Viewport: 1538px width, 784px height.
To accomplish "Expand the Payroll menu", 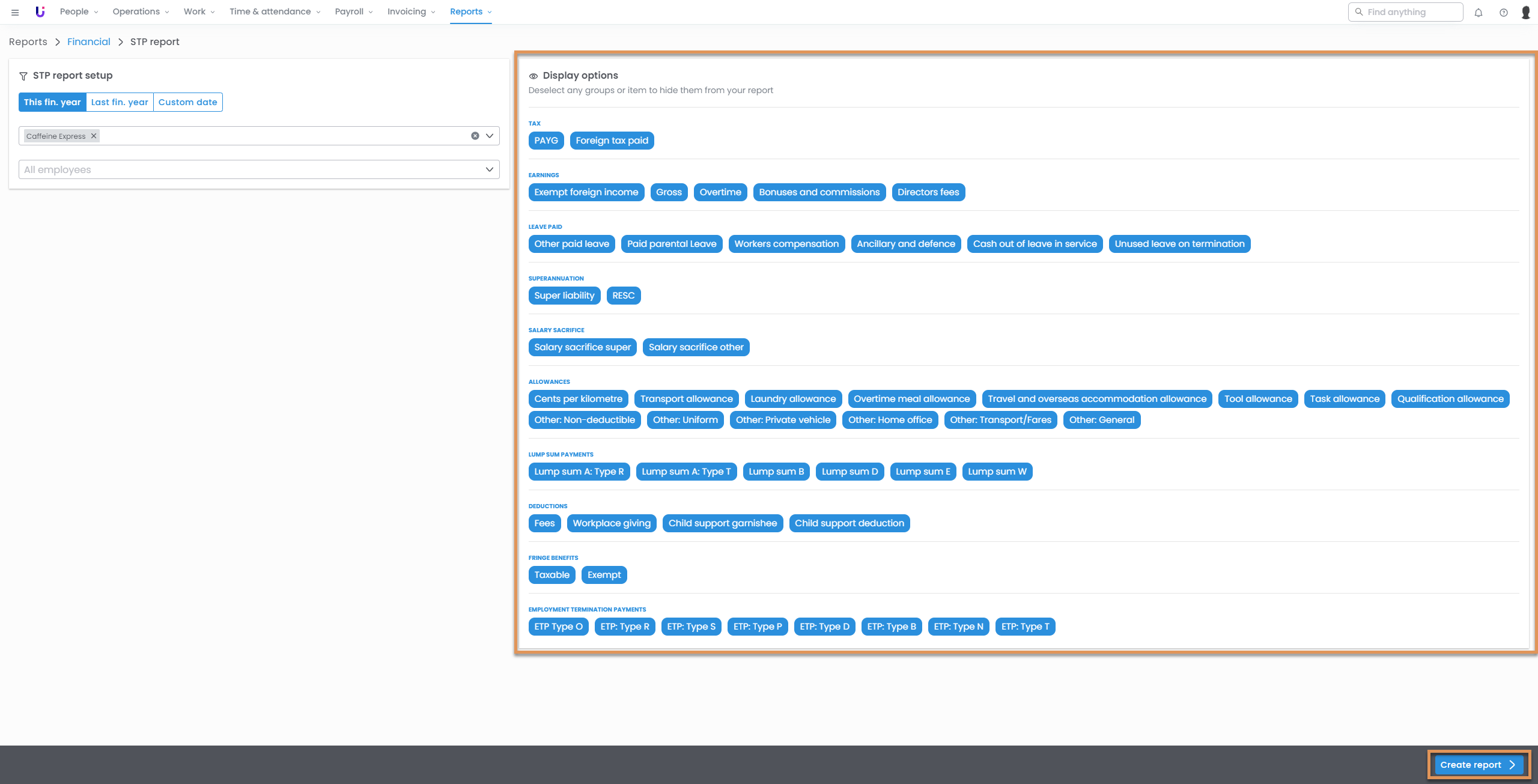I will [x=353, y=11].
